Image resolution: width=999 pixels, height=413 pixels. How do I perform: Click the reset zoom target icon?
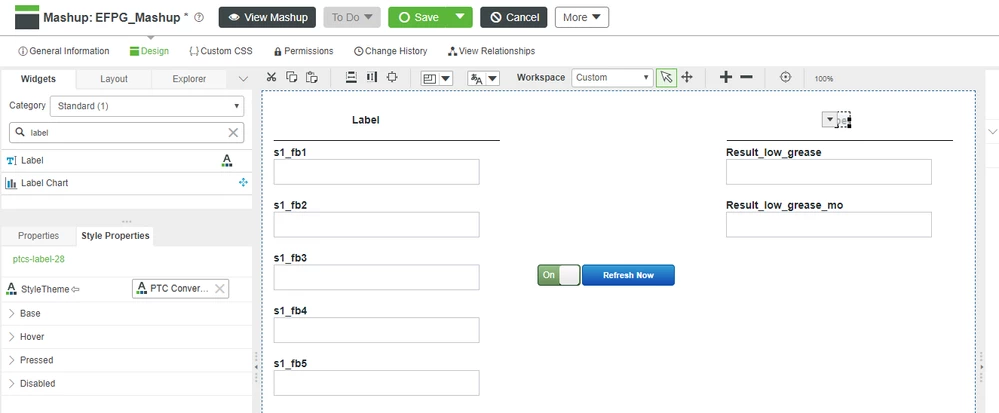(x=786, y=77)
